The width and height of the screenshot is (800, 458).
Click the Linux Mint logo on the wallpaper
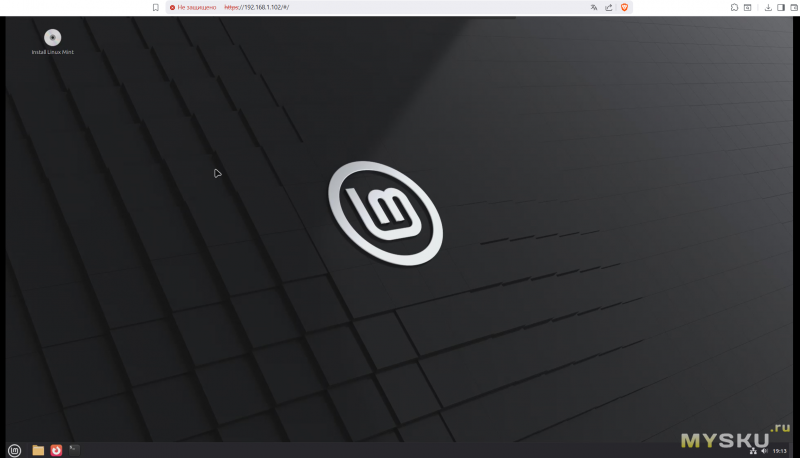click(x=385, y=212)
